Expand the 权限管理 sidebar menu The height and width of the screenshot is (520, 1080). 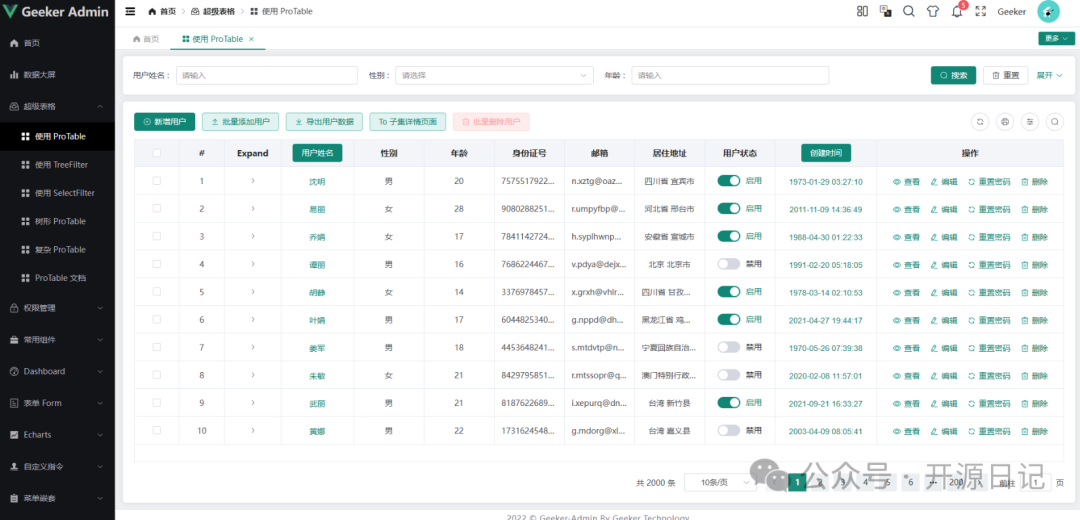pos(57,308)
